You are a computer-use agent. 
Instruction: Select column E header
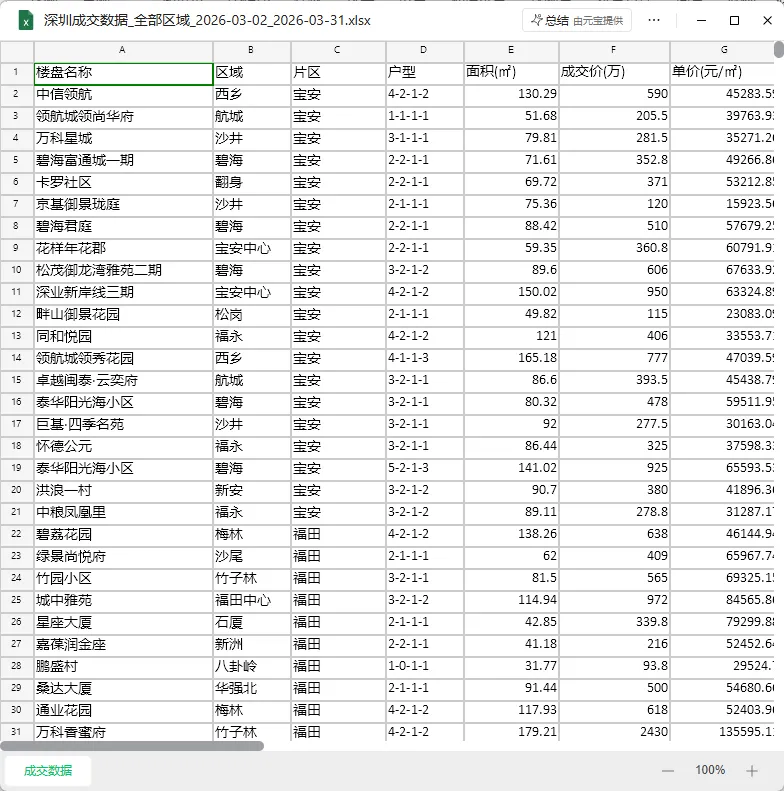[511, 50]
